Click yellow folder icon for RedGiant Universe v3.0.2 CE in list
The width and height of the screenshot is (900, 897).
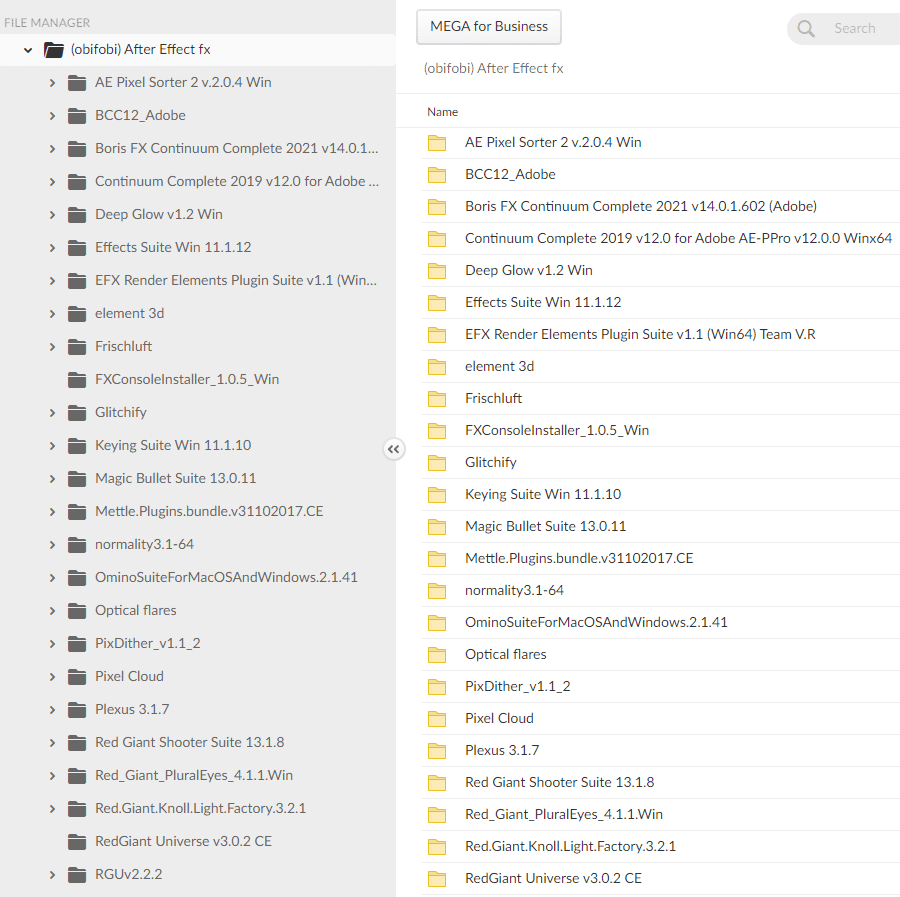[x=437, y=879]
